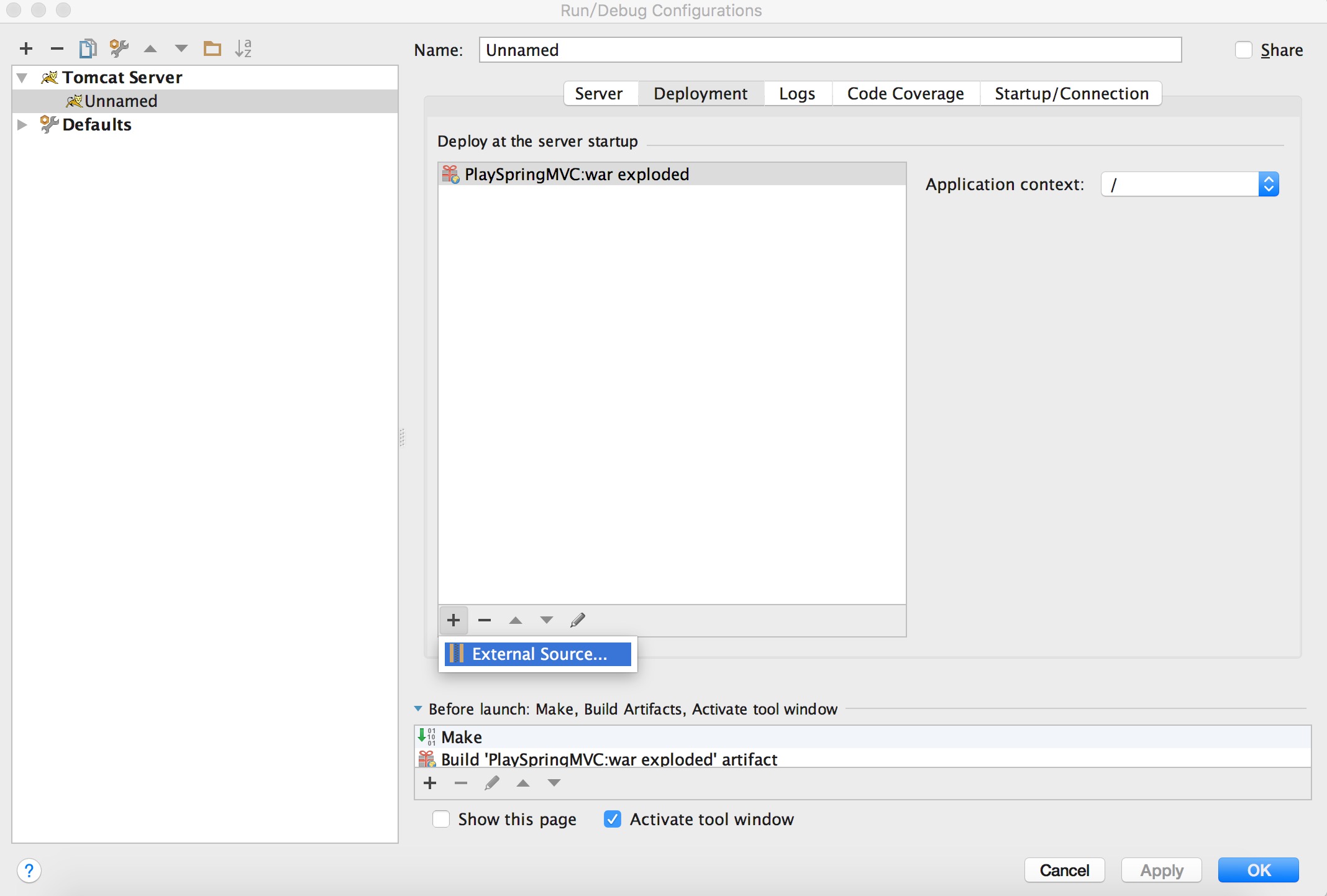The image size is (1327, 896).
Task: Open edit defaults wrench icon
Action: [119, 48]
